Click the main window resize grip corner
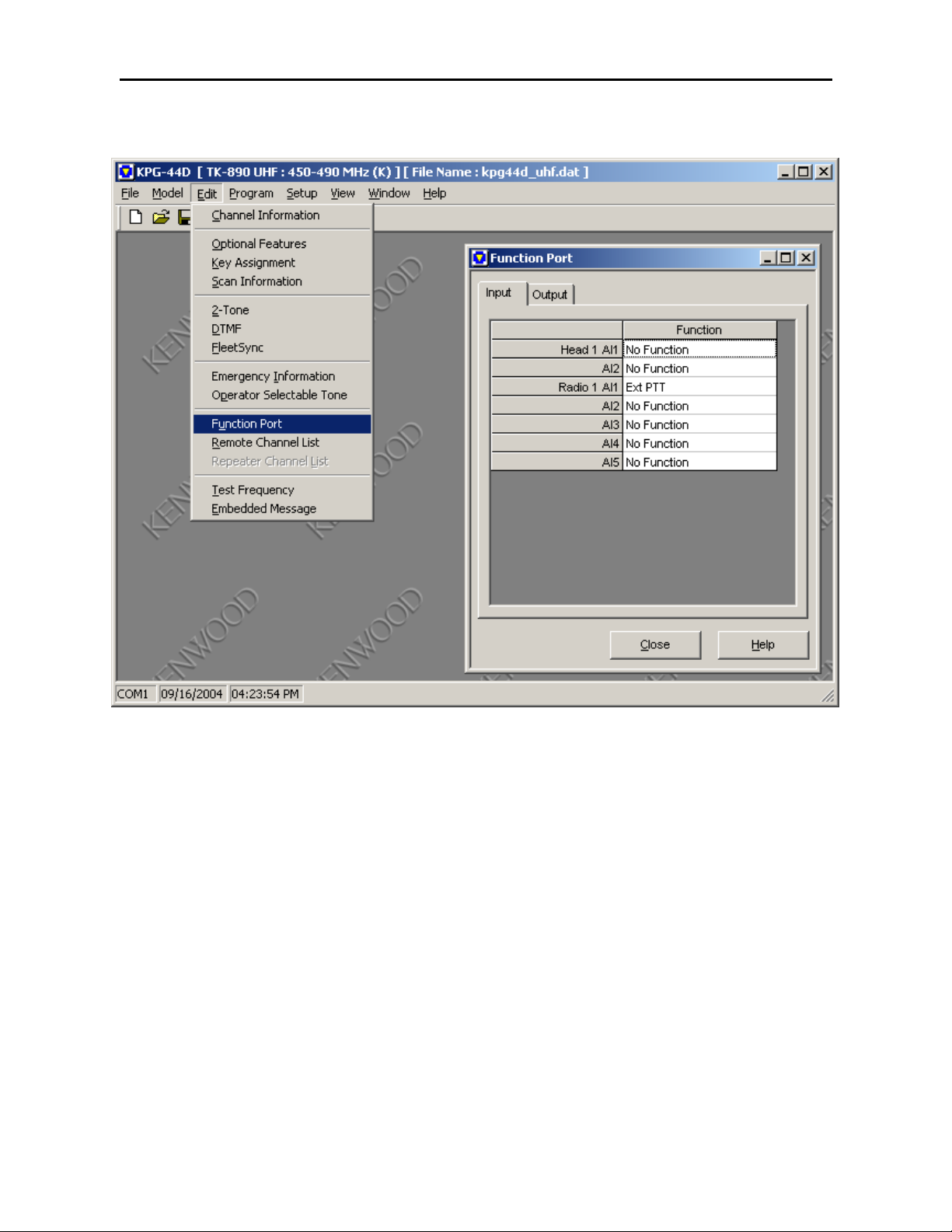This screenshot has height=1232, width=952. (x=828, y=696)
